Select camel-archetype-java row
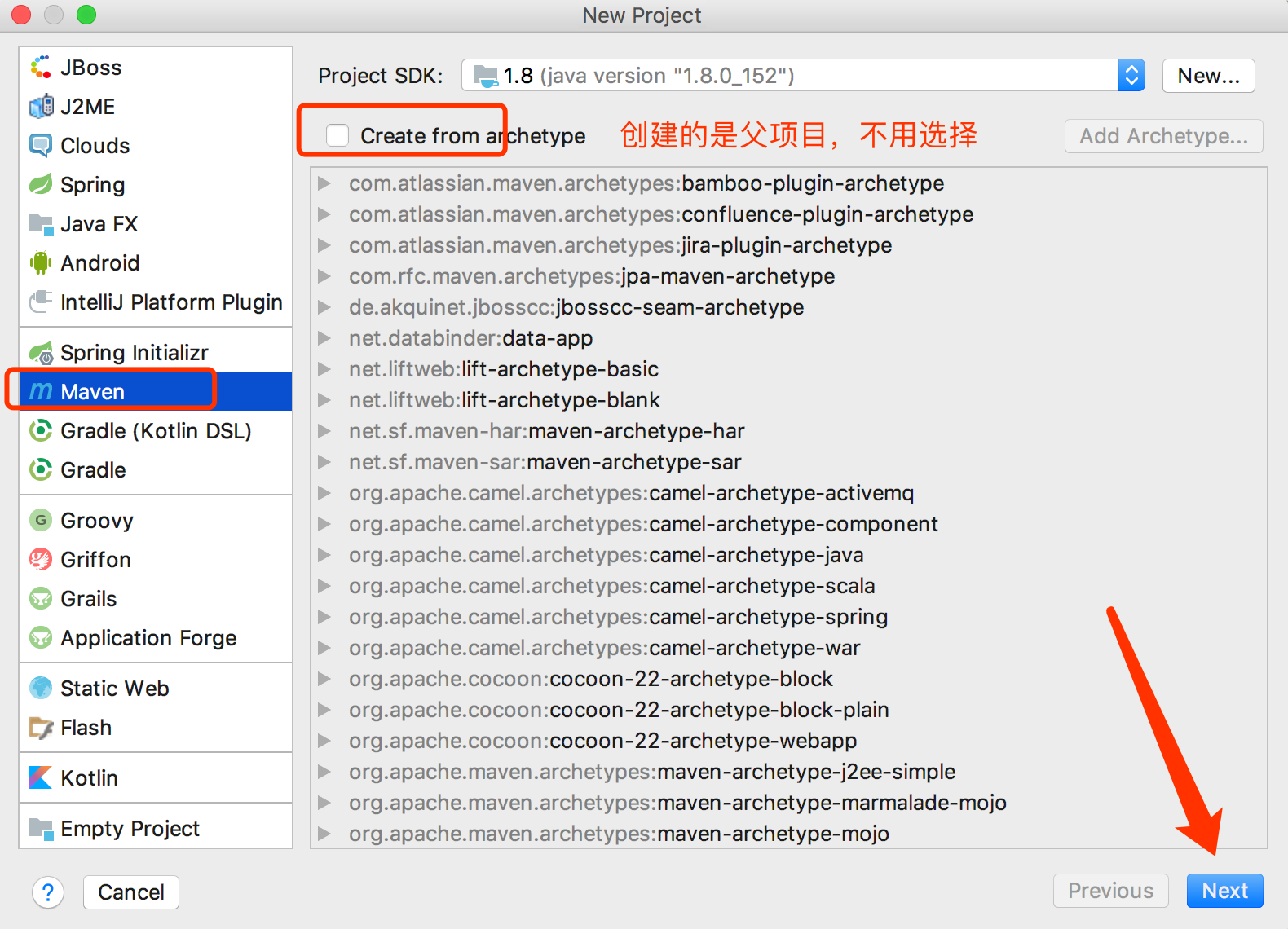The width and height of the screenshot is (1288, 929). [x=789, y=555]
